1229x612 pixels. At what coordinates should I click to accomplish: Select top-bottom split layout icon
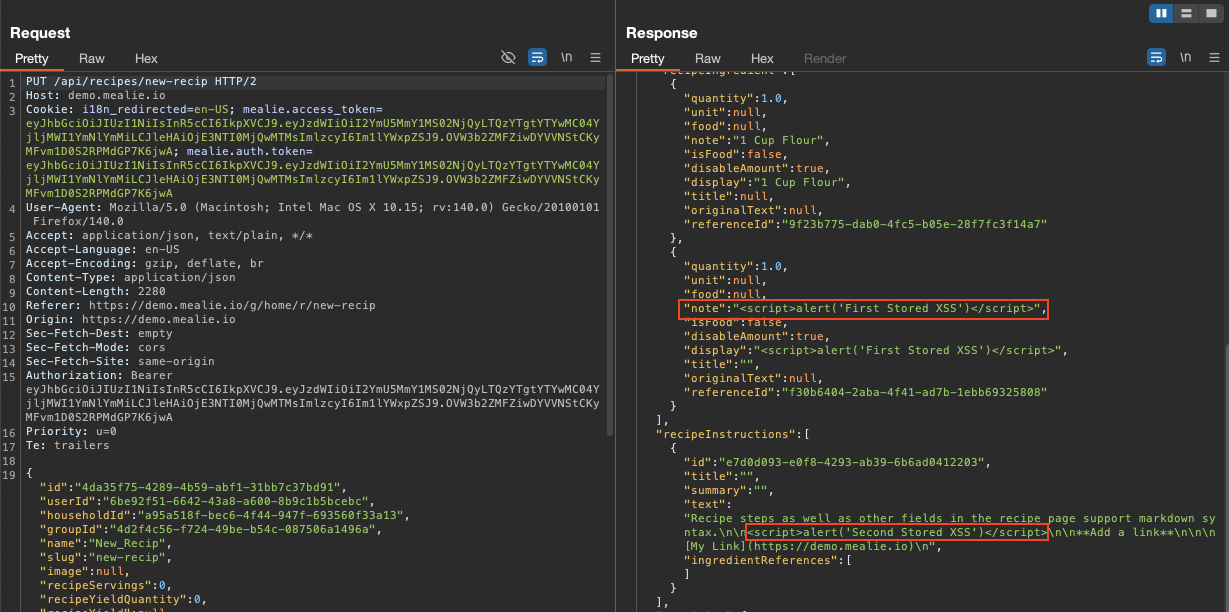click(1185, 13)
